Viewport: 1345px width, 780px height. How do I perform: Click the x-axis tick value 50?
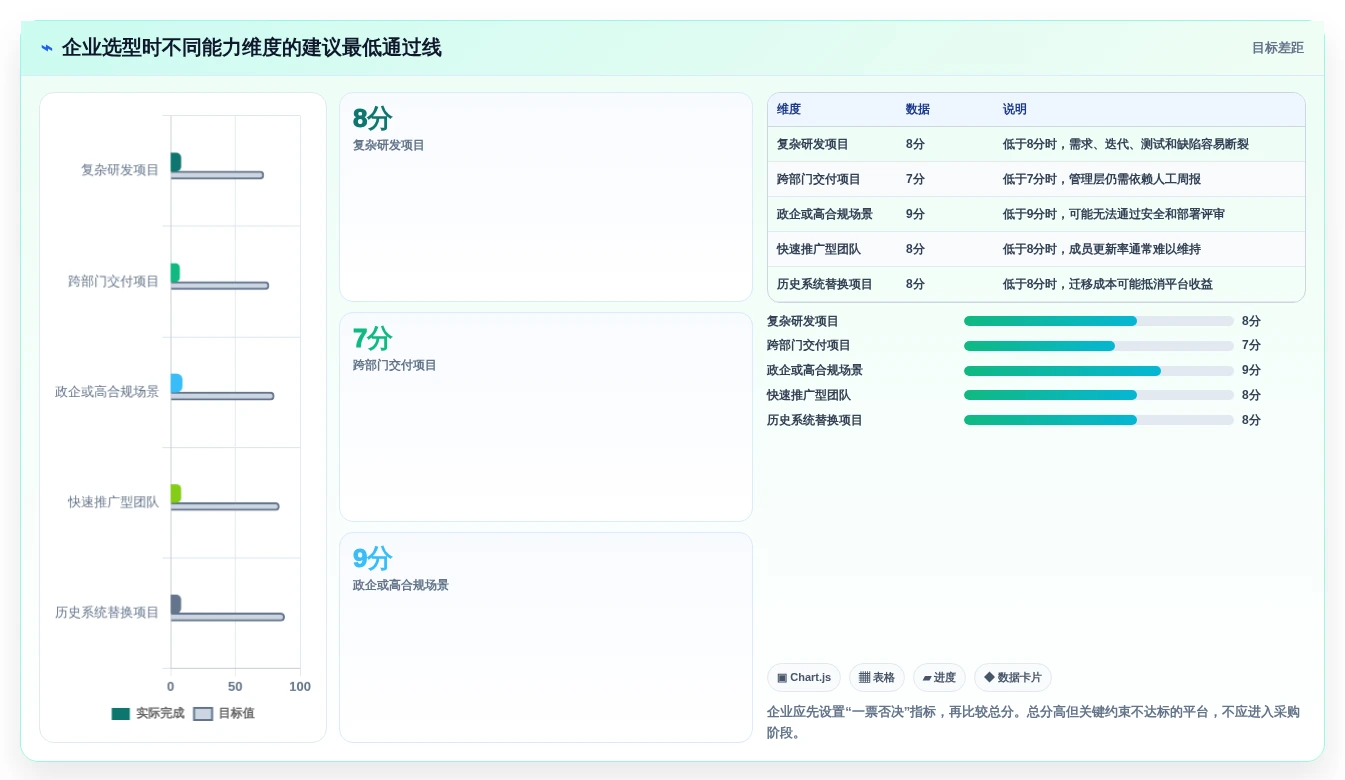[x=235, y=687]
